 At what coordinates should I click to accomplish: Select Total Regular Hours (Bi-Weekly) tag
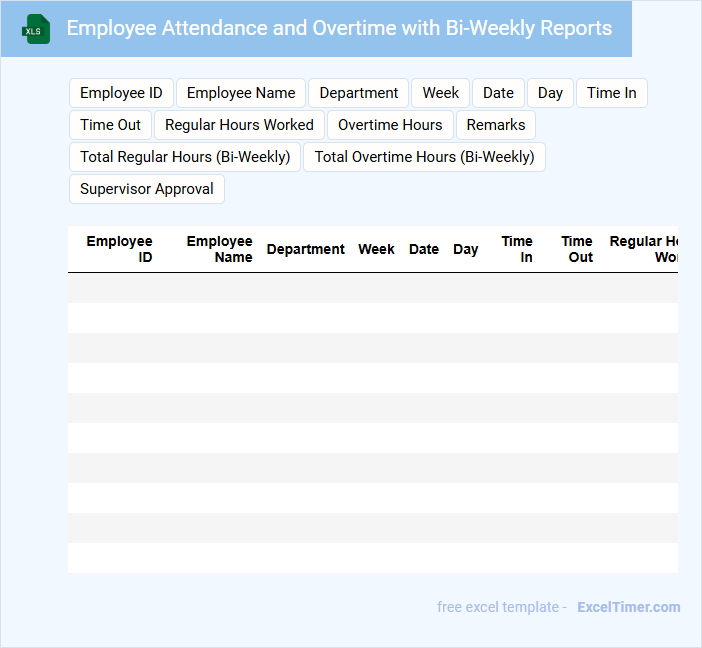coord(185,157)
